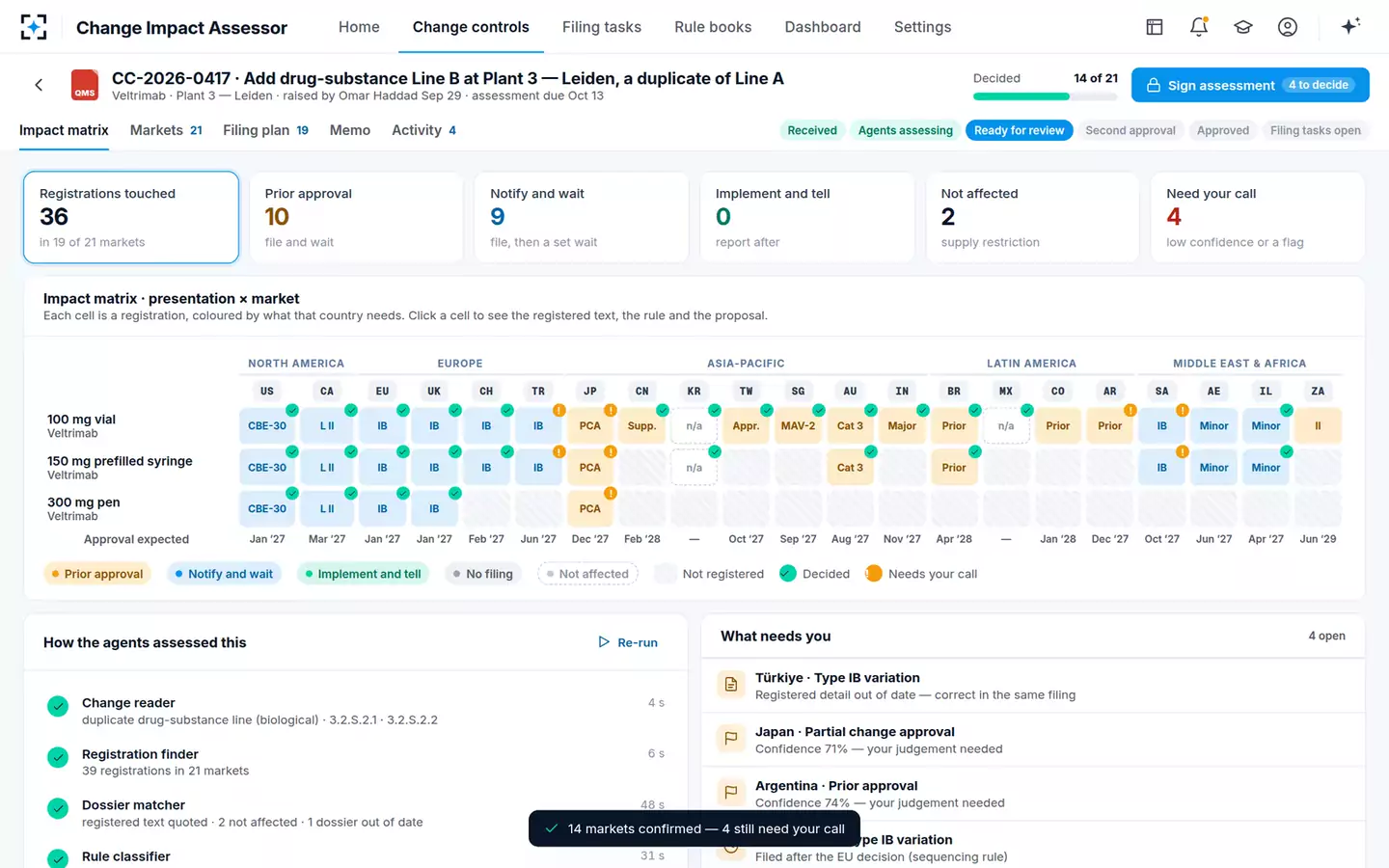Go back with the left chevron arrow

(x=39, y=85)
